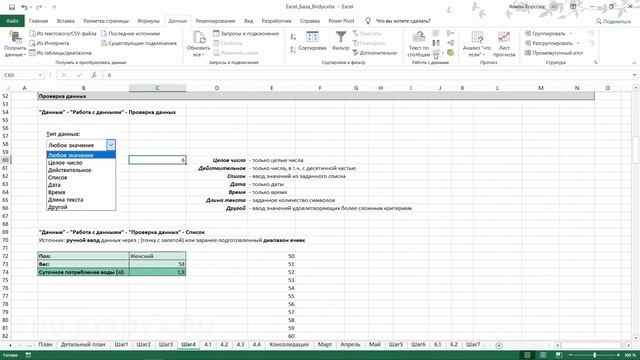
Task: Switch to the Рецензирование tab
Action: coord(215,21)
